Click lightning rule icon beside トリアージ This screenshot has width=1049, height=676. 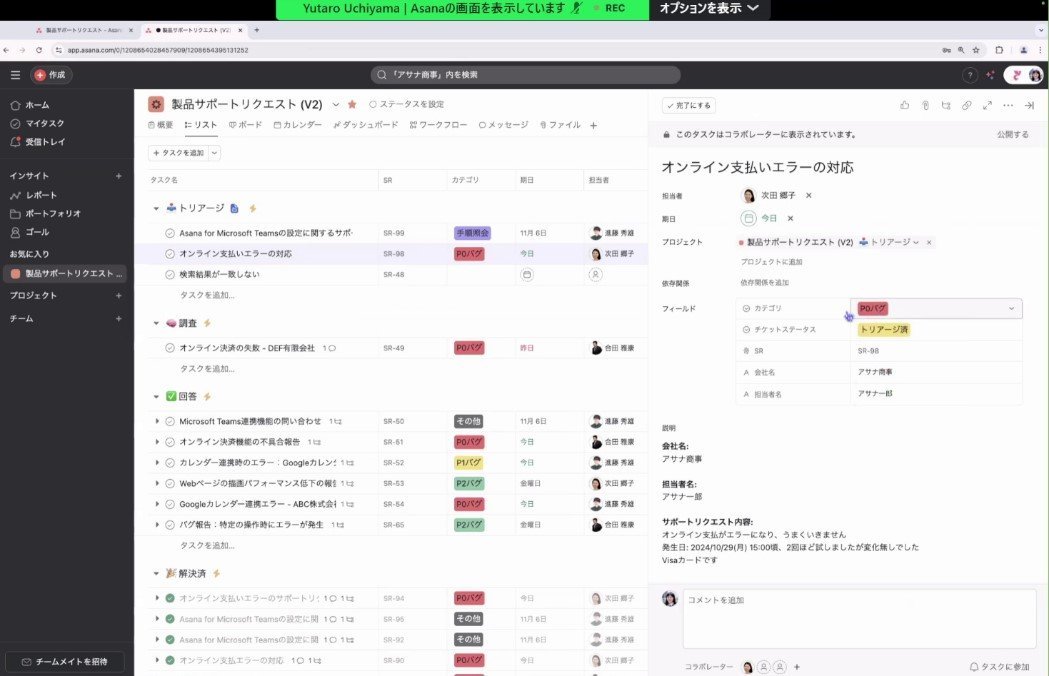point(252,209)
